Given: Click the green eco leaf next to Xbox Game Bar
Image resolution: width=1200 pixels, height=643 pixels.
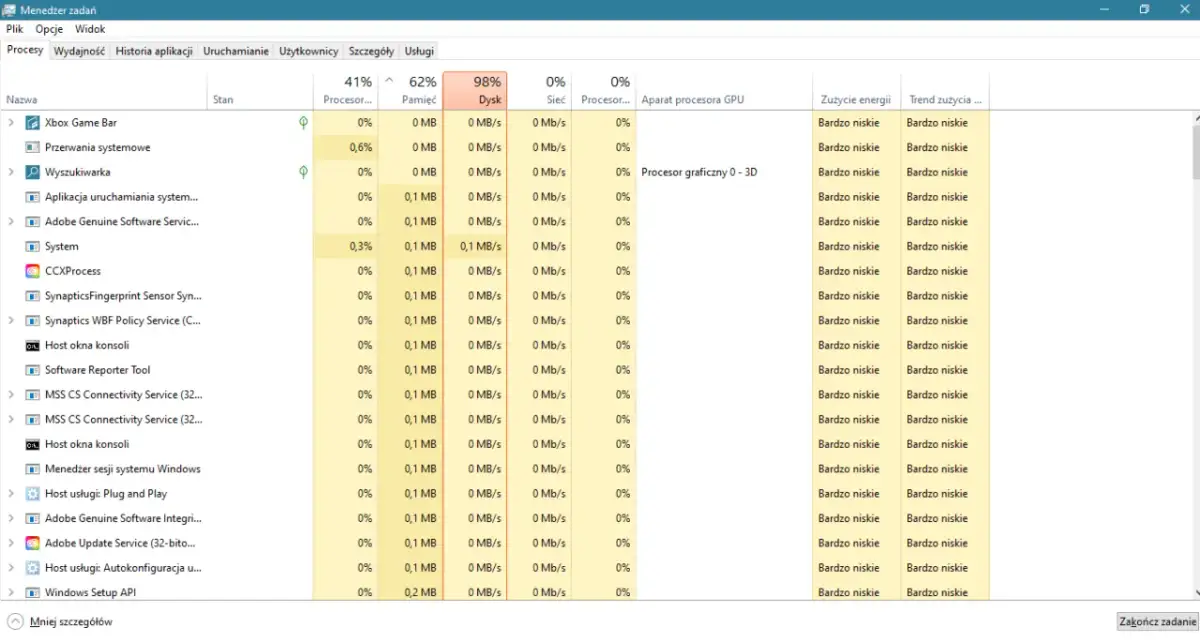Looking at the screenshot, I should [302, 122].
